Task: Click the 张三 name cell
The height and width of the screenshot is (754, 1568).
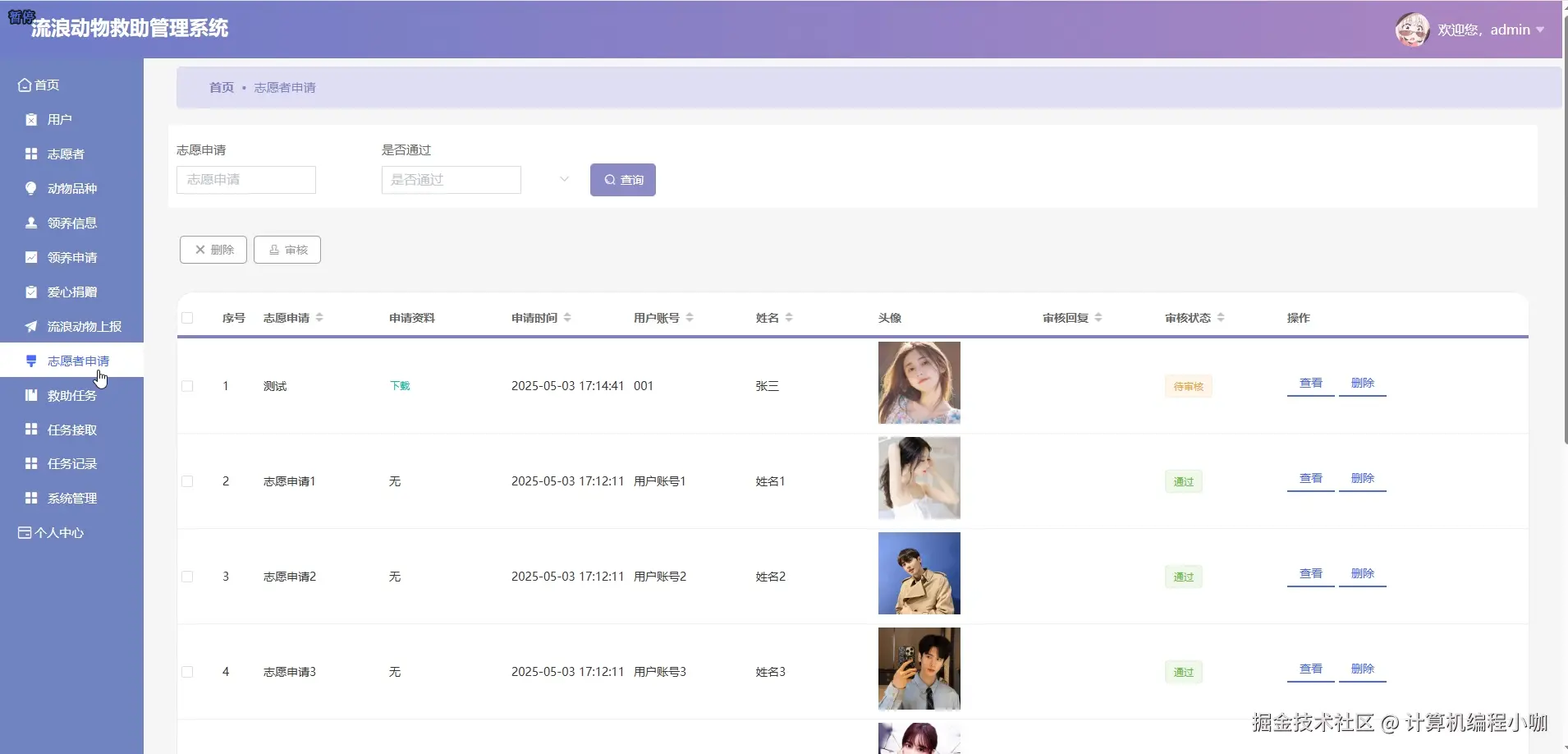Action: (768, 386)
